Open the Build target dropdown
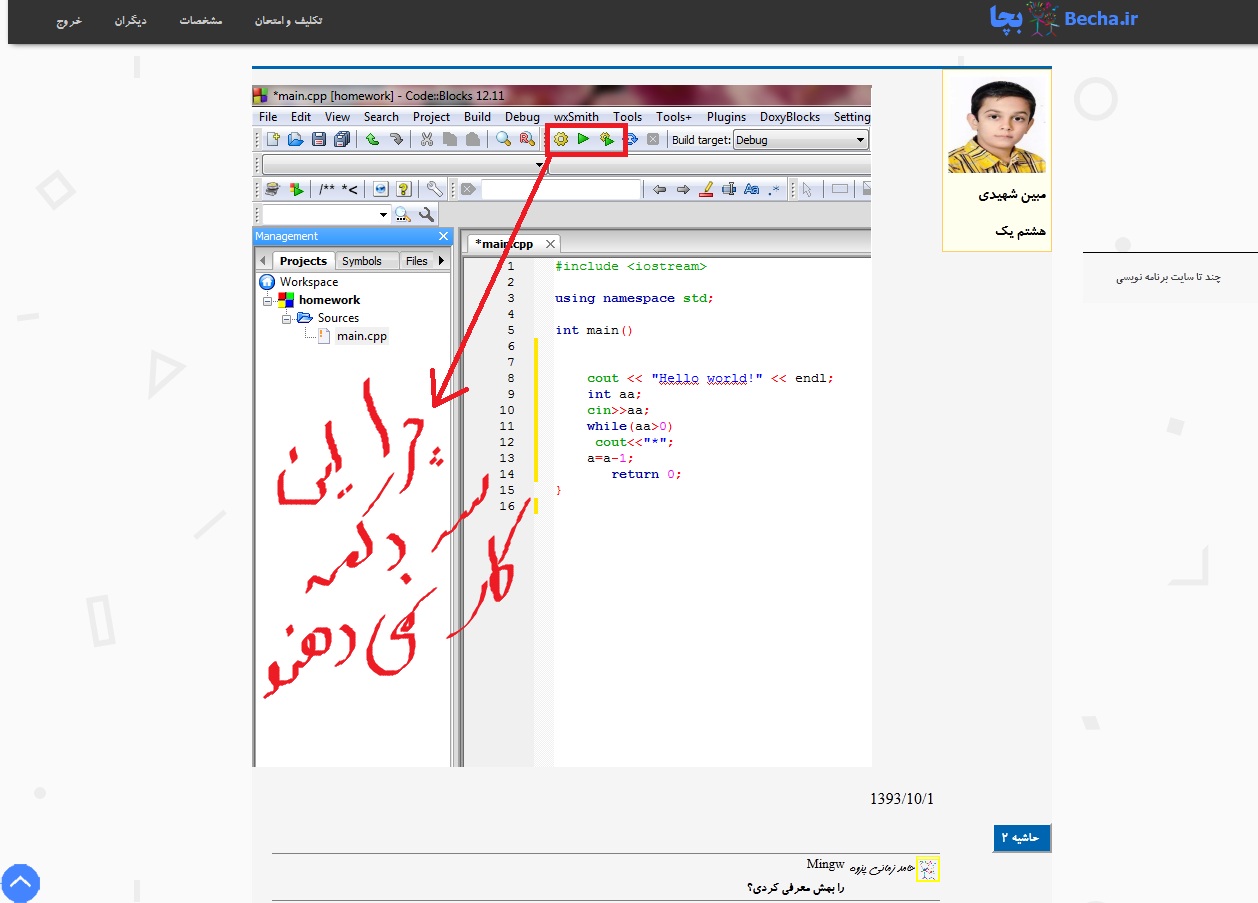 pyautogui.click(x=800, y=140)
